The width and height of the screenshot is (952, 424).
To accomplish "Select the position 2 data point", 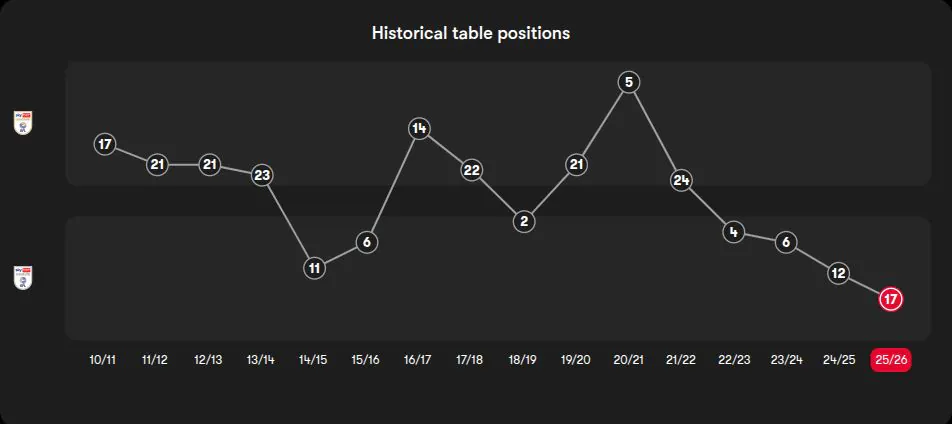I will coord(524,221).
